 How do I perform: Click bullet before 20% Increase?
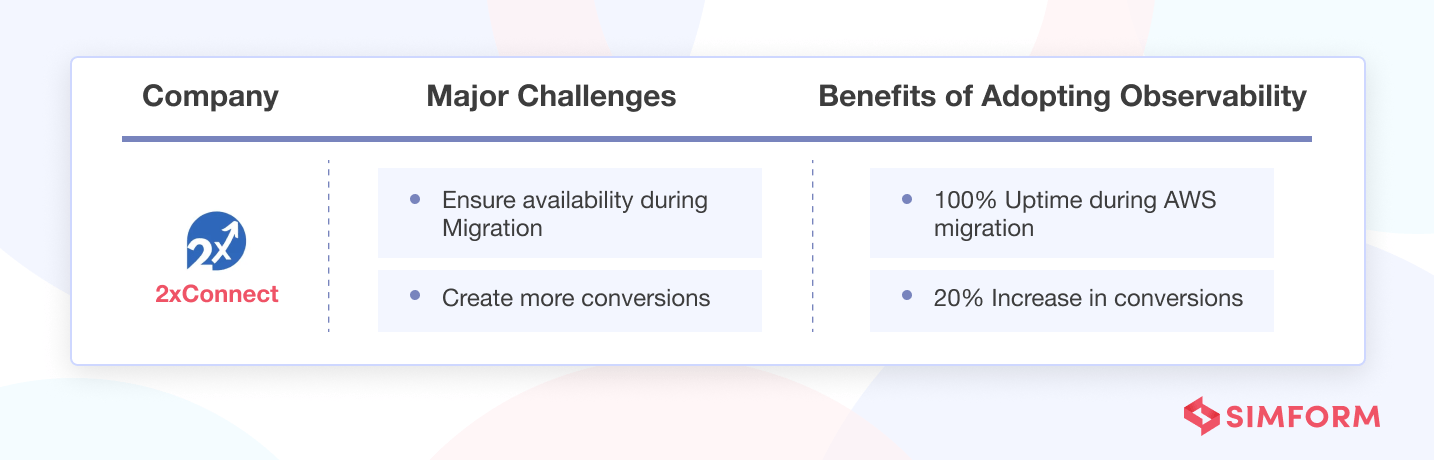tap(907, 297)
